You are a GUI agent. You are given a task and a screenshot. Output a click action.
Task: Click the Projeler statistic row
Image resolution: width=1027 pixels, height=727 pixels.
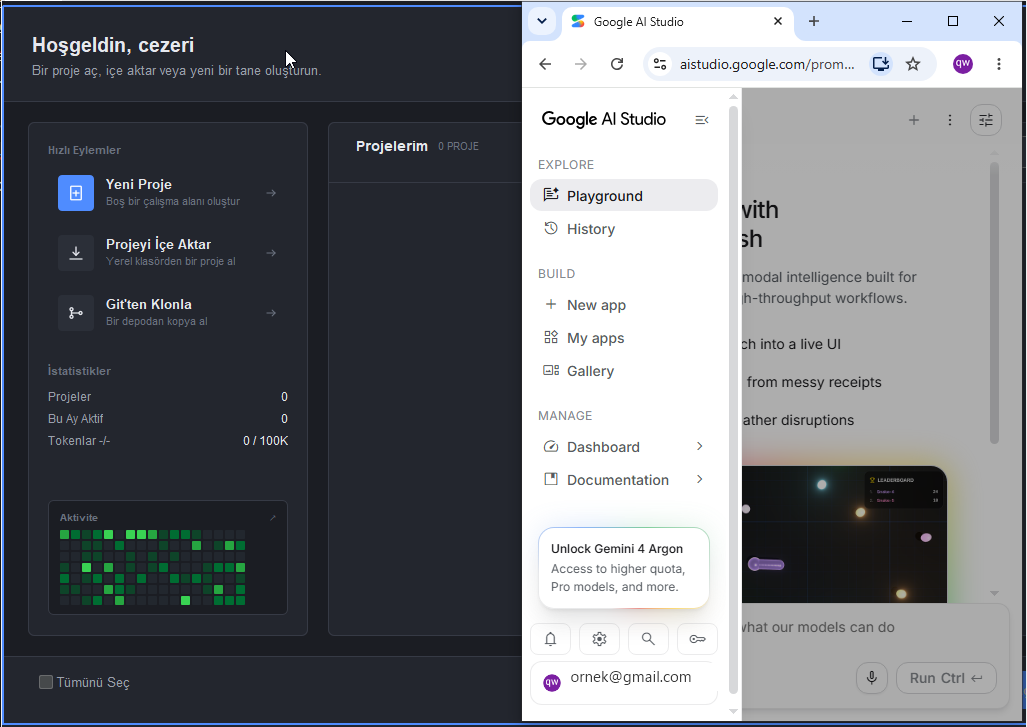[x=168, y=396]
